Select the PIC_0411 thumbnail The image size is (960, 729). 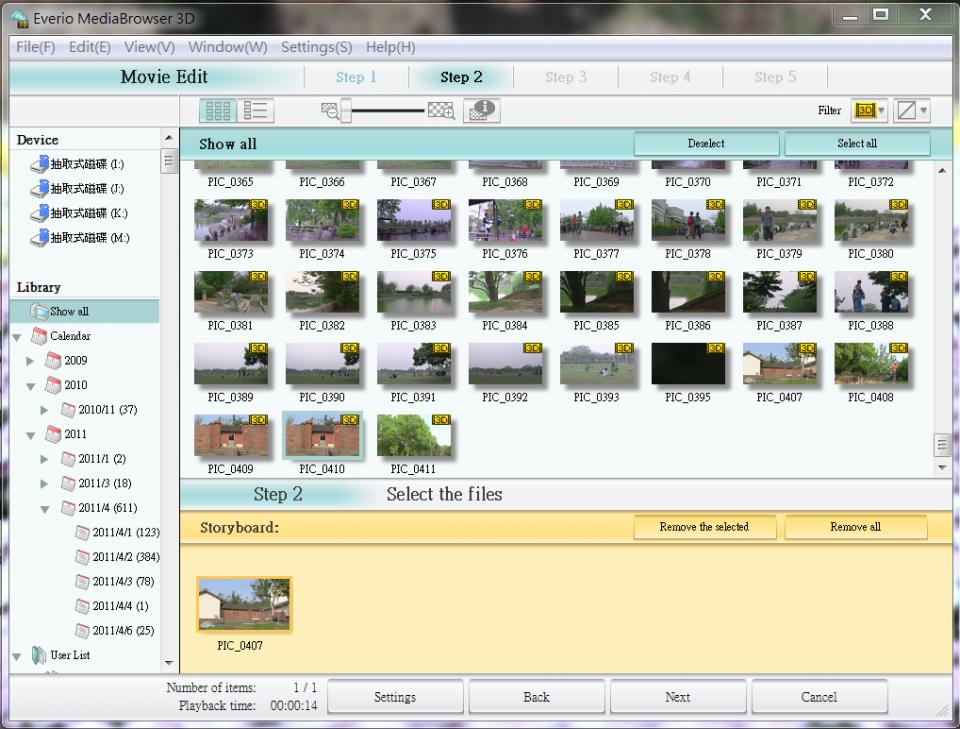(x=413, y=436)
